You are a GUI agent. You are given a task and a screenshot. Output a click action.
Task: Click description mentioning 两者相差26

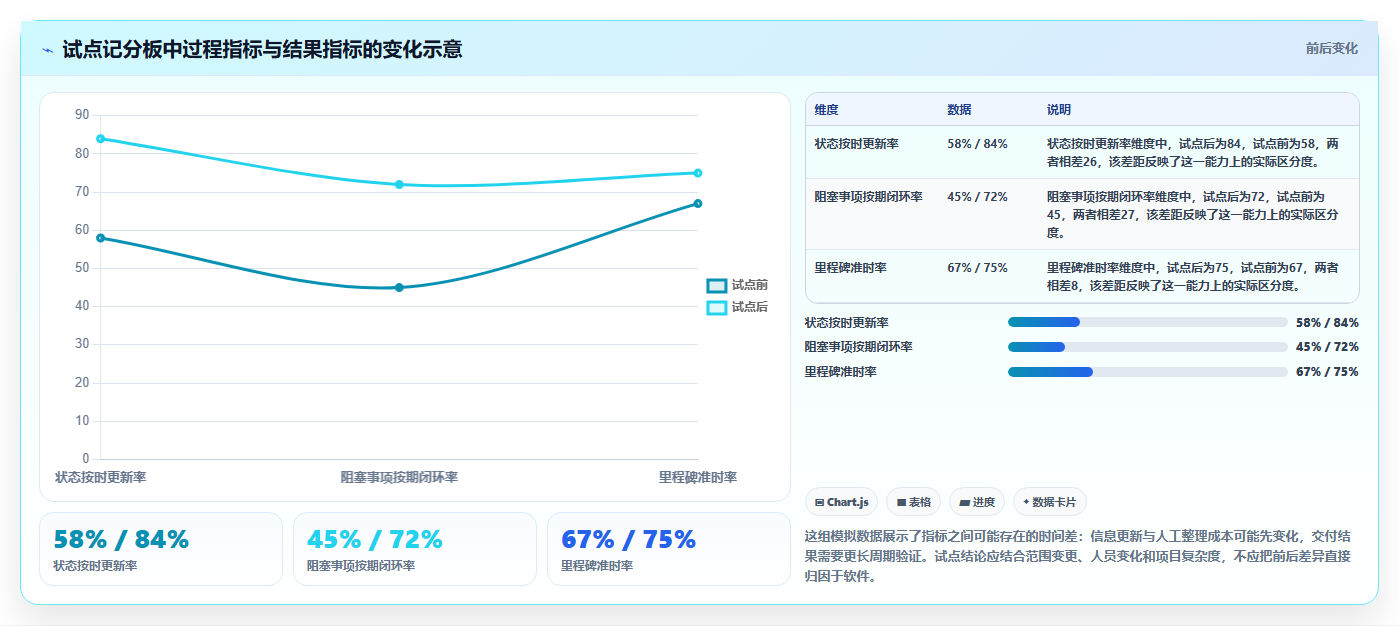coord(1193,152)
